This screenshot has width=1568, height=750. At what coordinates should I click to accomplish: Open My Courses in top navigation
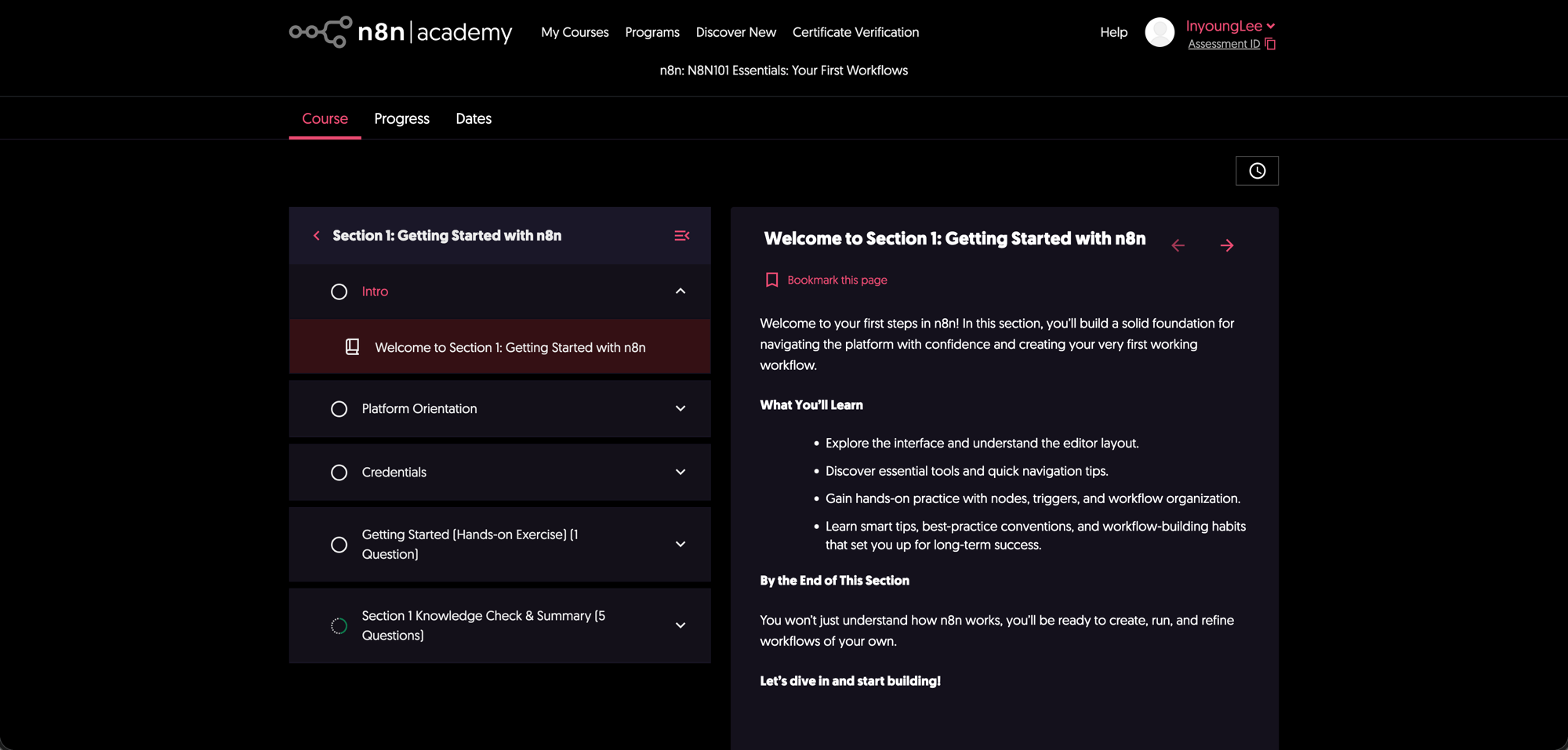pos(575,32)
